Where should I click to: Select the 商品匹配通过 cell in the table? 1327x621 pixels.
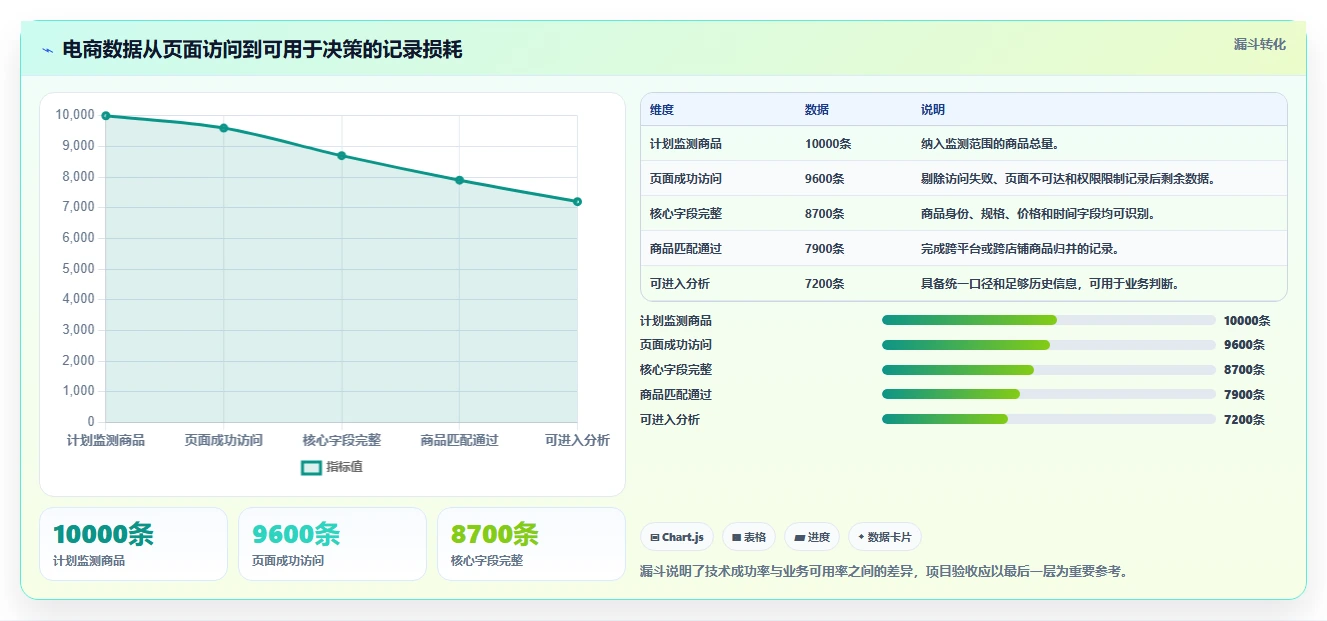pos(686,249)
